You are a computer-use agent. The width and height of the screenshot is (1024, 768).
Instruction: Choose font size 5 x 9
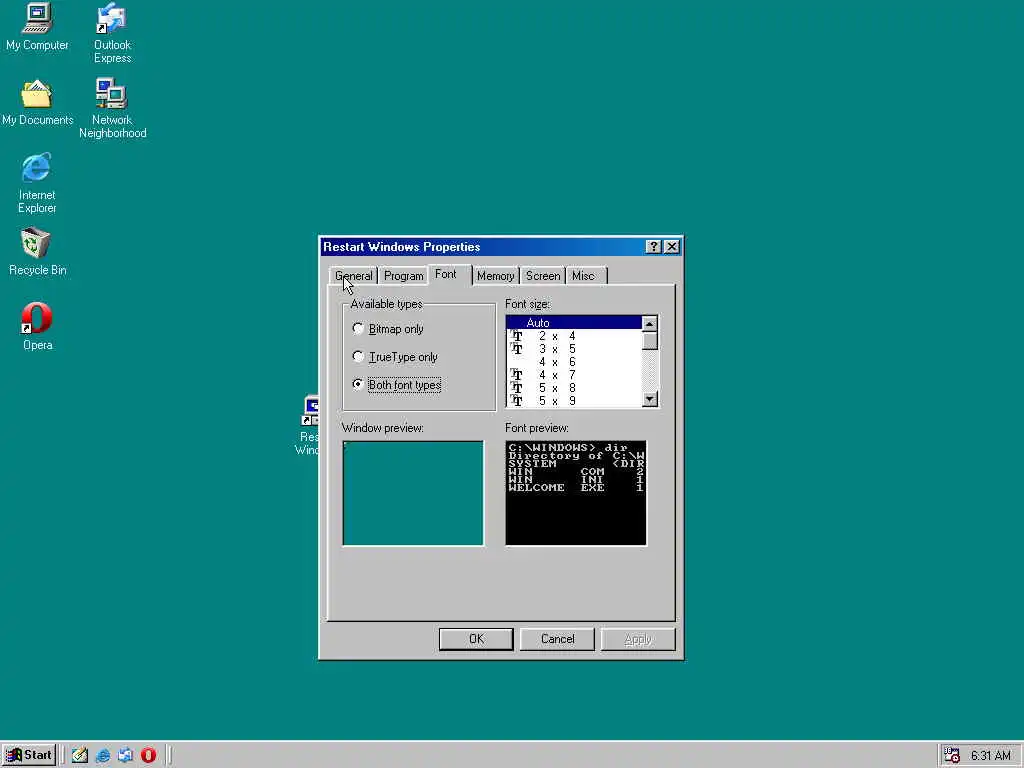574,401
